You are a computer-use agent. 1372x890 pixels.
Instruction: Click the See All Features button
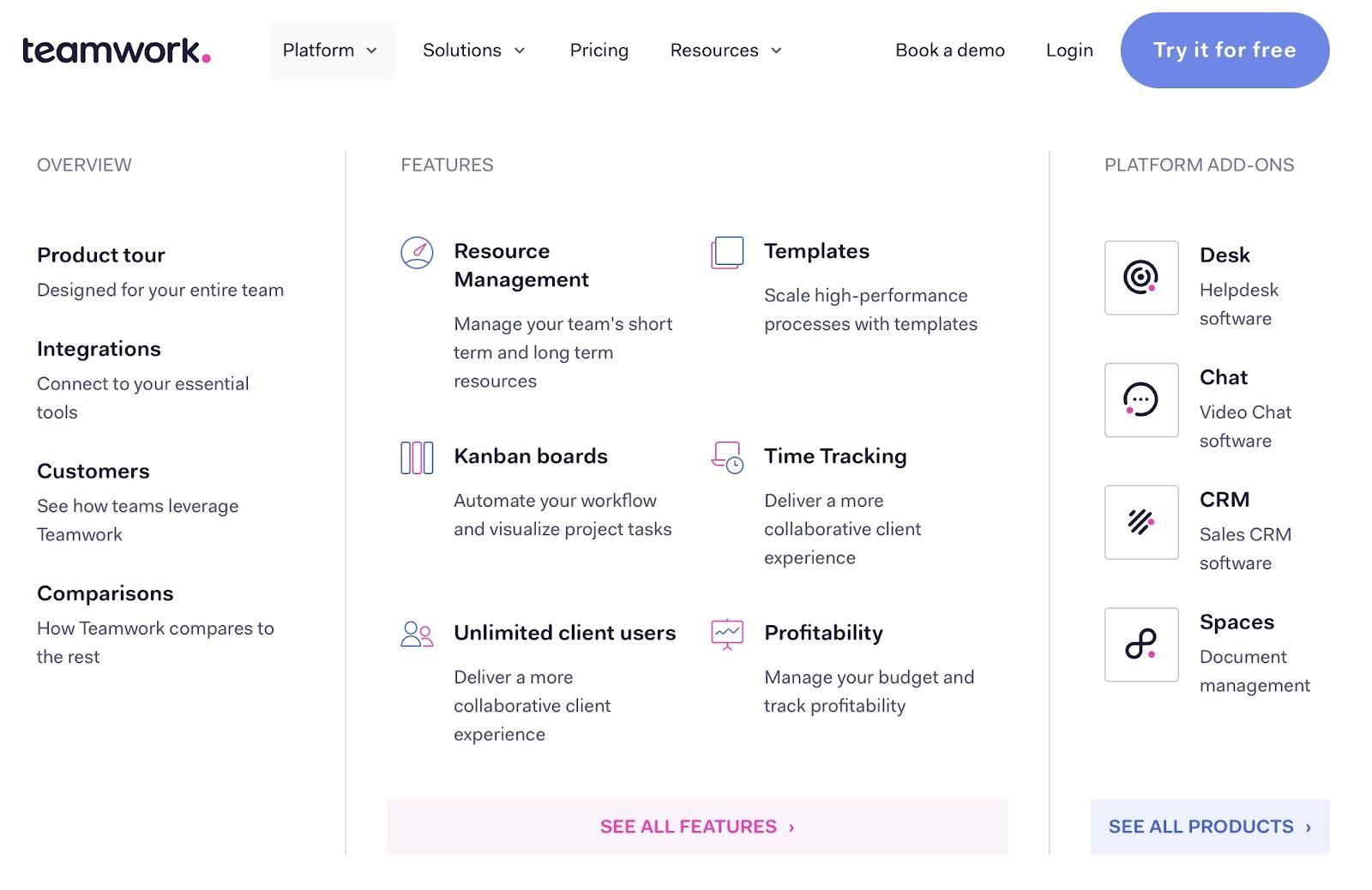point(697,827)
